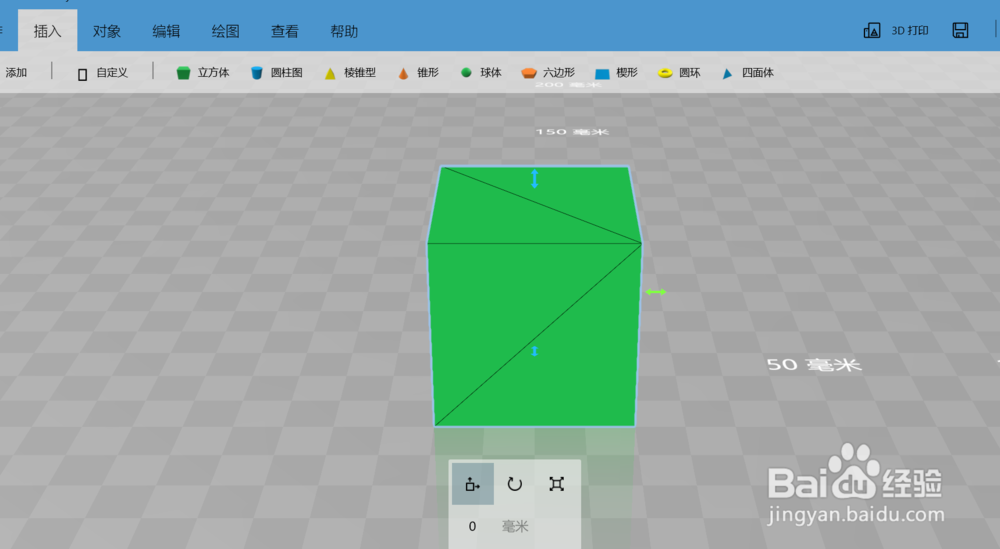The image size is (1000, 549).
Task: Insert a 楔形 wedge shape
Action: [x=616, y=73]
